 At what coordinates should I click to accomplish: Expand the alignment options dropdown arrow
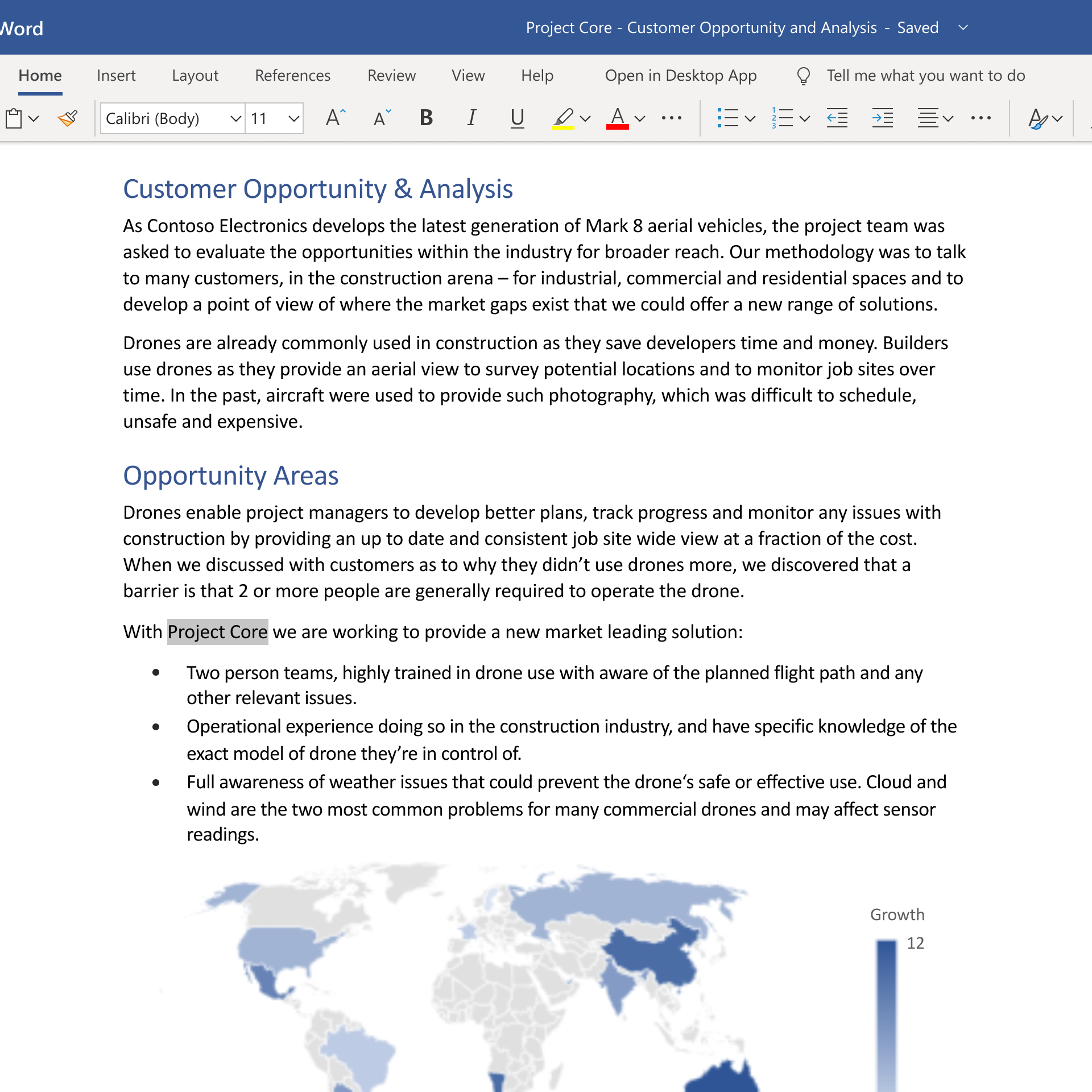pyautogui.click(x=948, y=119)
